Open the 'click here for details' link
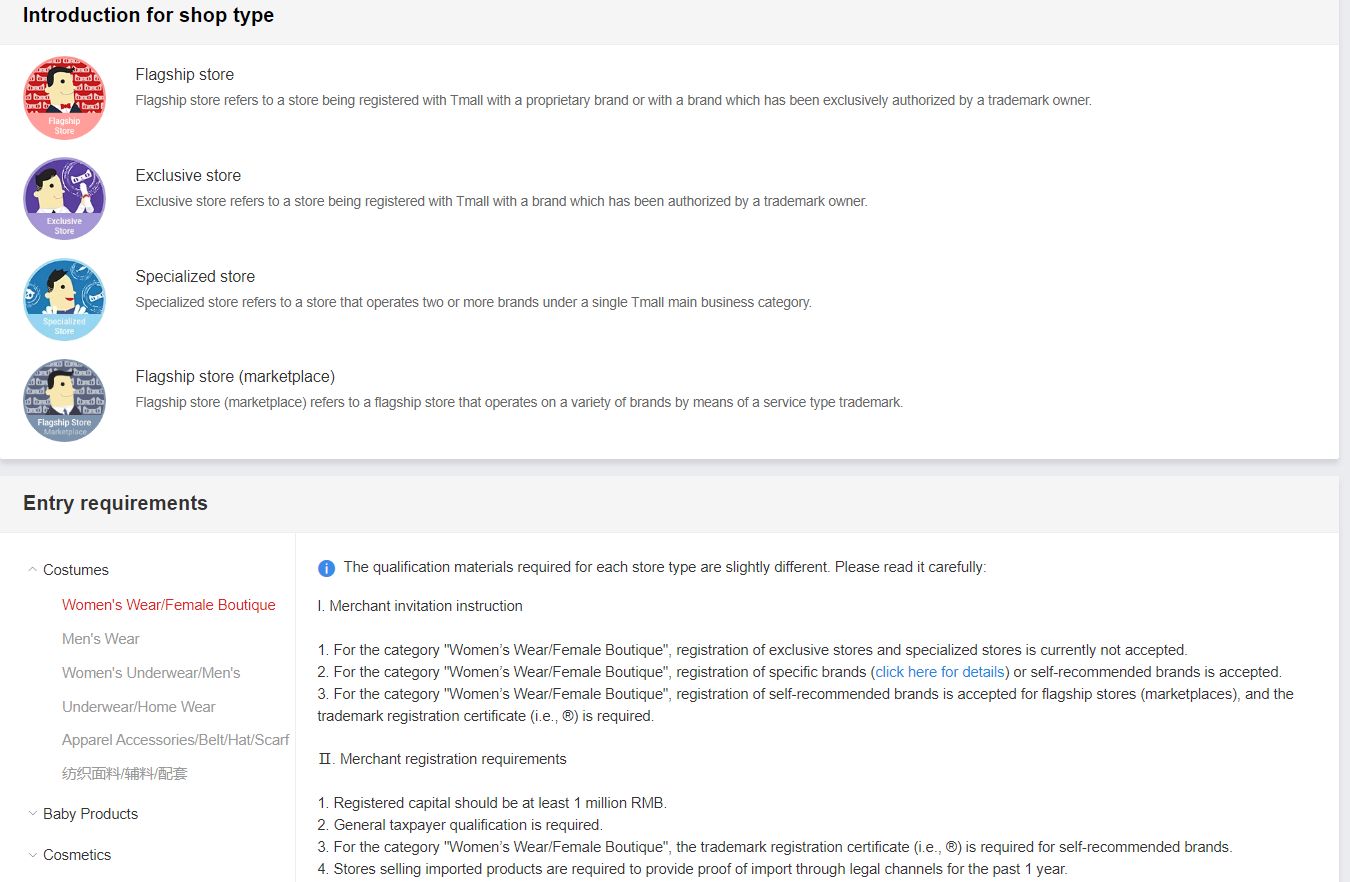 click(939, 672)
